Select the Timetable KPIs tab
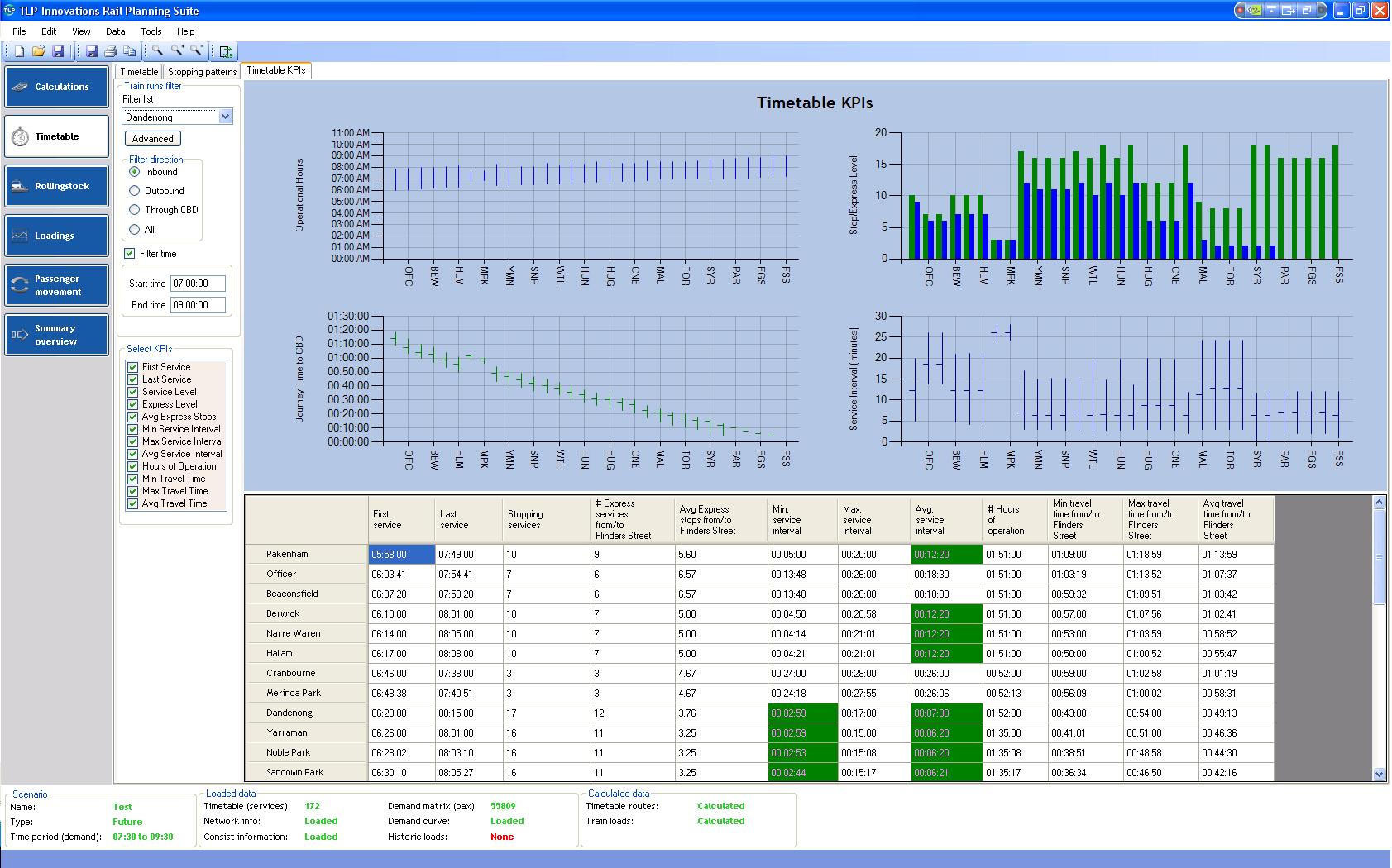Screen dimensions: 1392x868 click(276, 70)
